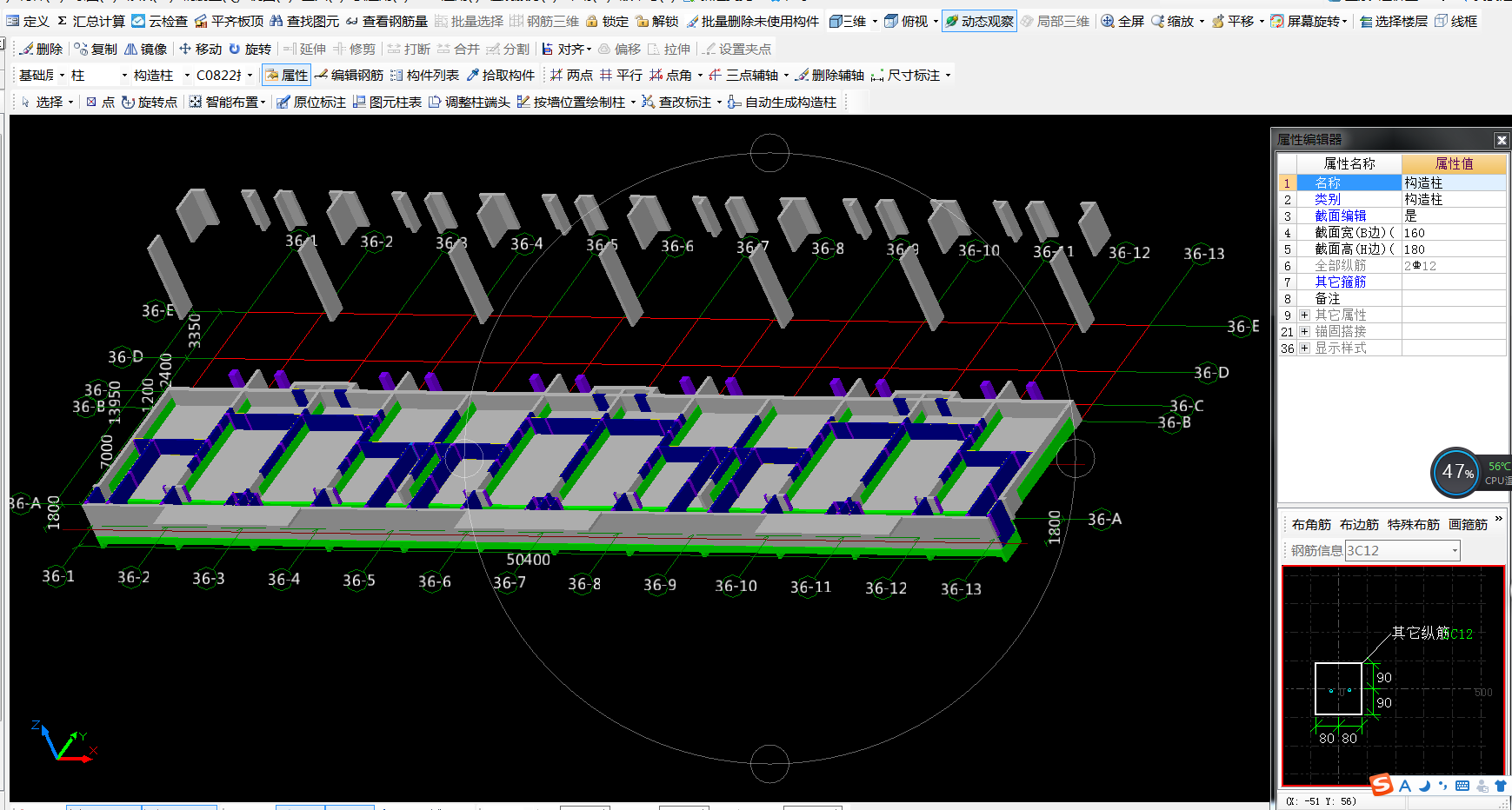Open 查找图元 find element tool
Viewport: 1512px width, 810px height.
tap(305, 21)
